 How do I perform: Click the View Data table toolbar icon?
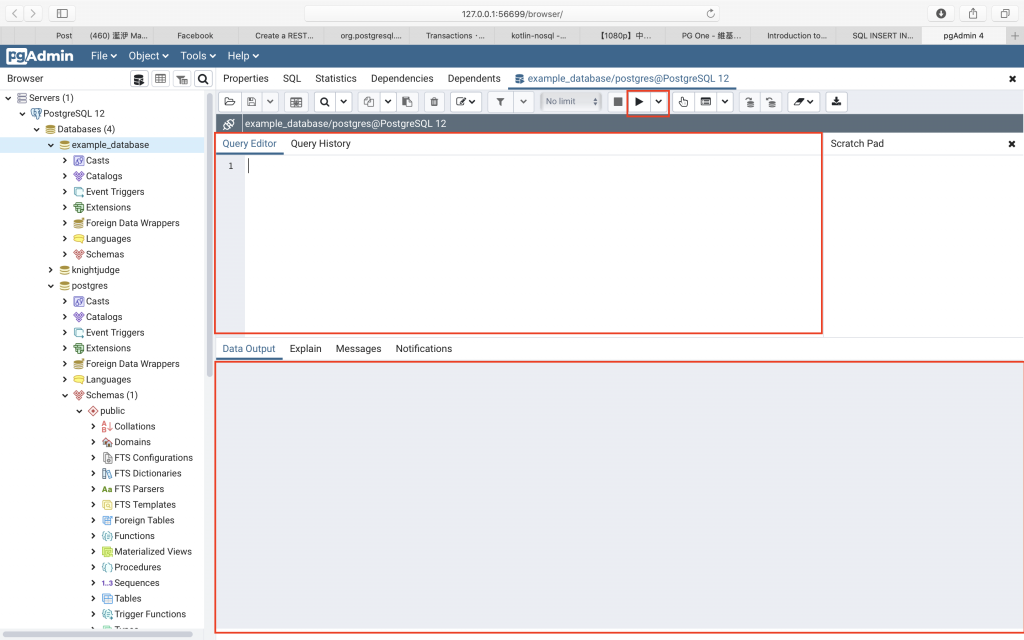296,102
